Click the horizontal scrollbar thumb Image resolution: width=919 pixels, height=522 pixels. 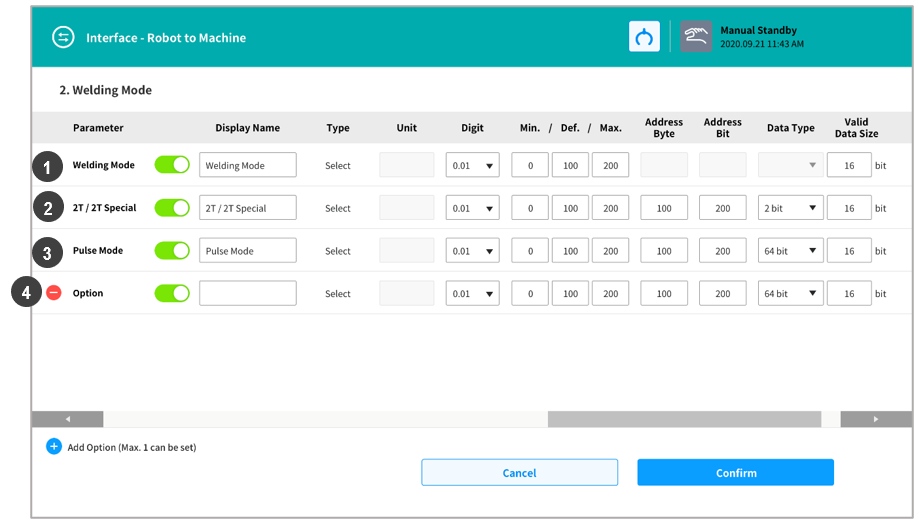tap(683, 419)
